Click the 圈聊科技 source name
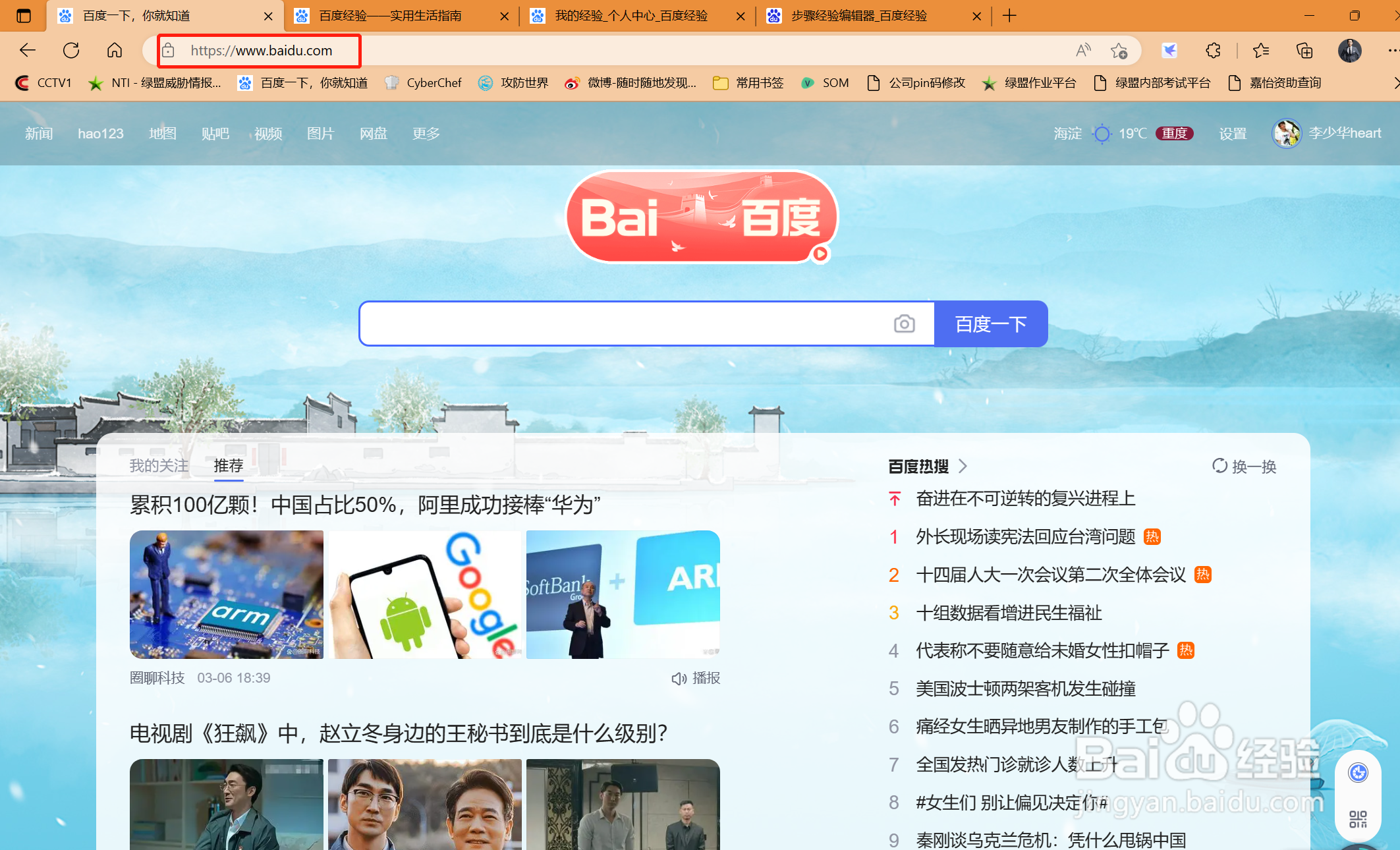Screen dimensions: 1400x850 pyautogui.click(x=157, y=678)
